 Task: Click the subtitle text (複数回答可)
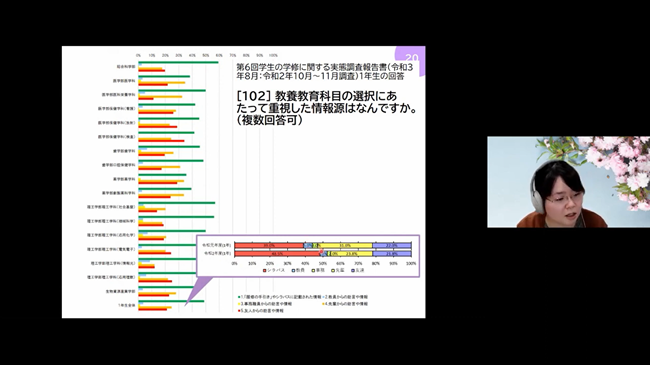pos(270,120)
